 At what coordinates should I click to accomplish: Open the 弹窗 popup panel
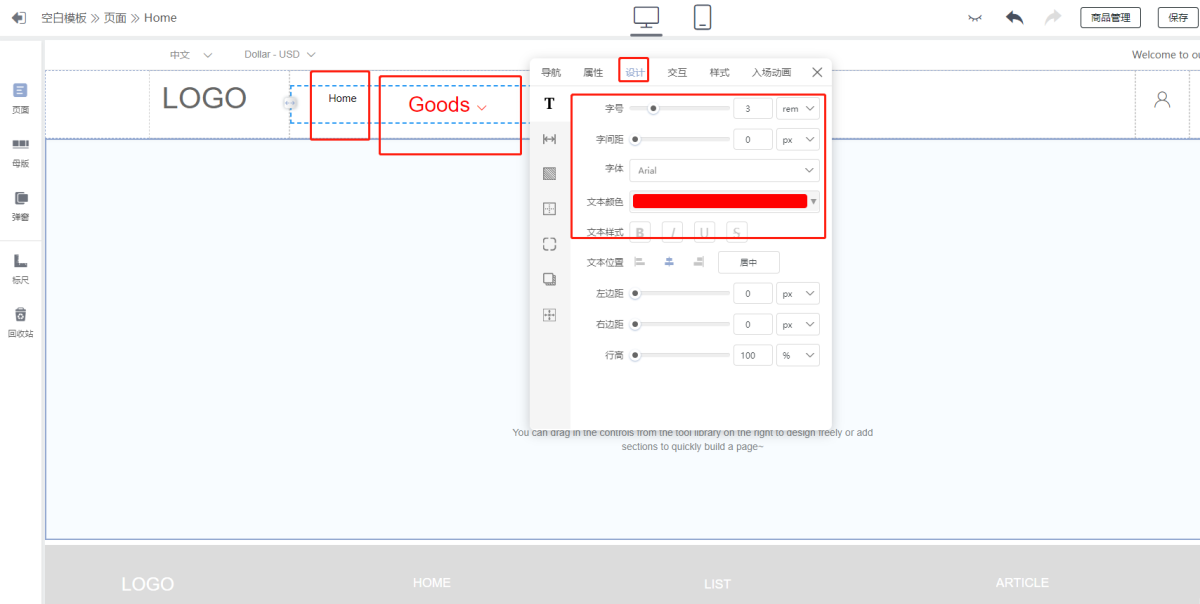(x=20, y=204)
